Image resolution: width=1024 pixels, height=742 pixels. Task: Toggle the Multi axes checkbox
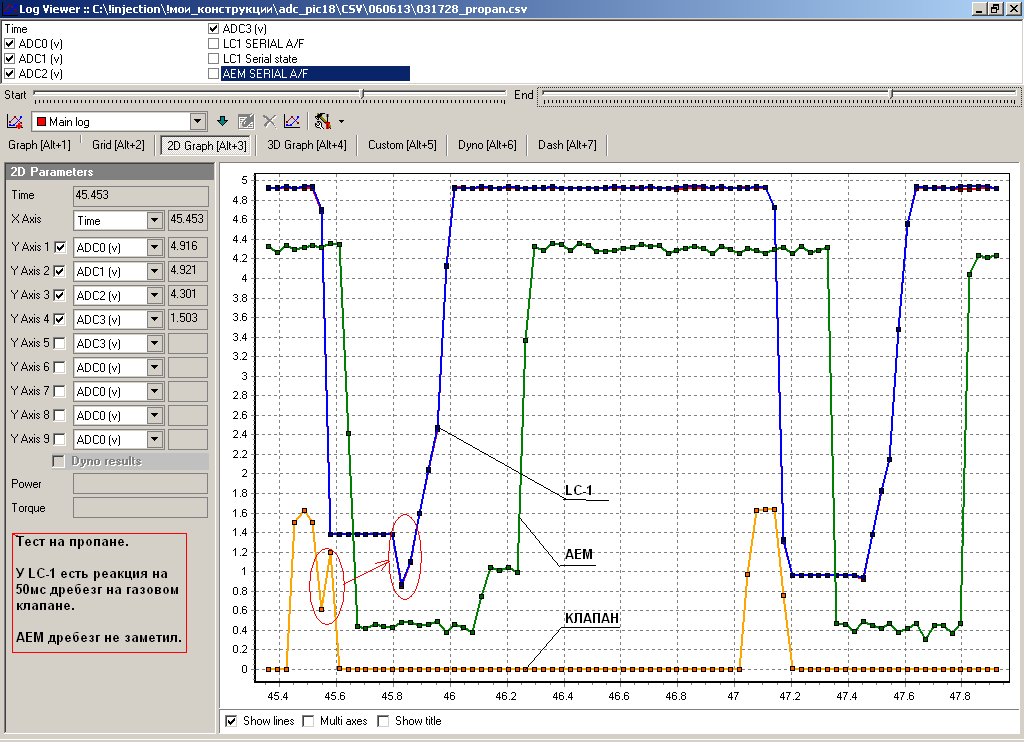[308, 721]
